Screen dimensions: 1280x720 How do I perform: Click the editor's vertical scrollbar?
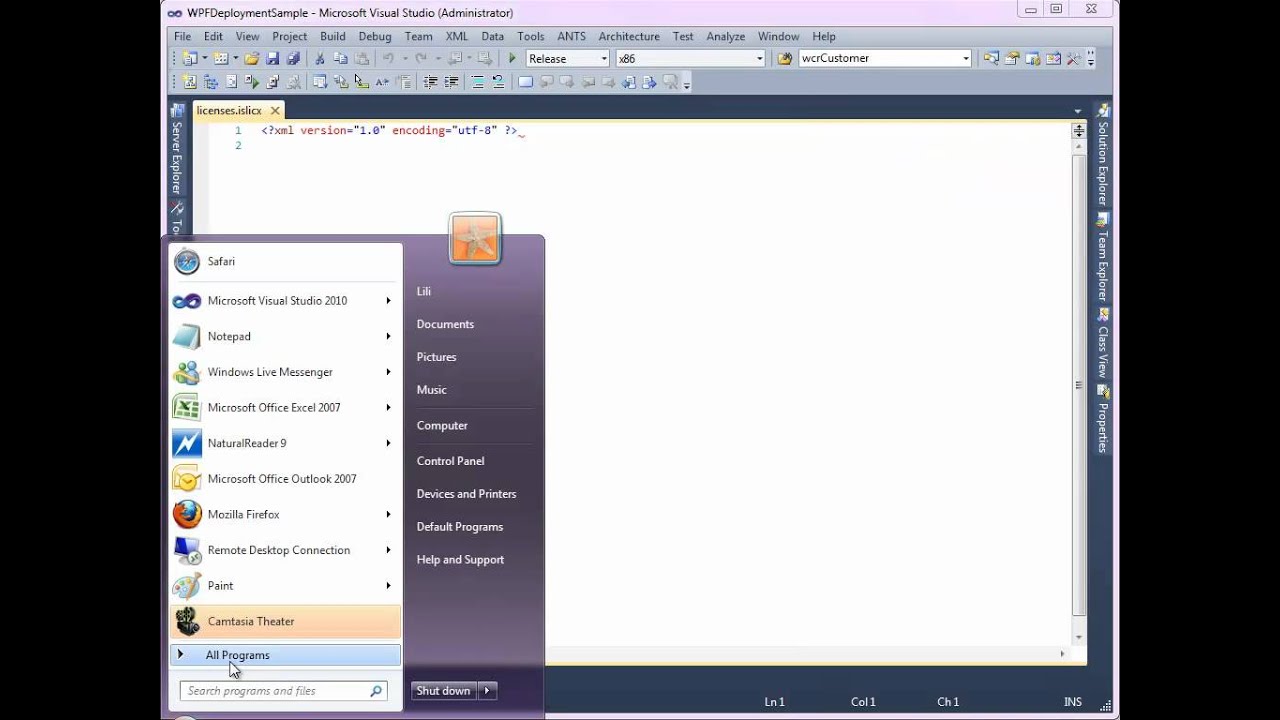pos(1079,385)
